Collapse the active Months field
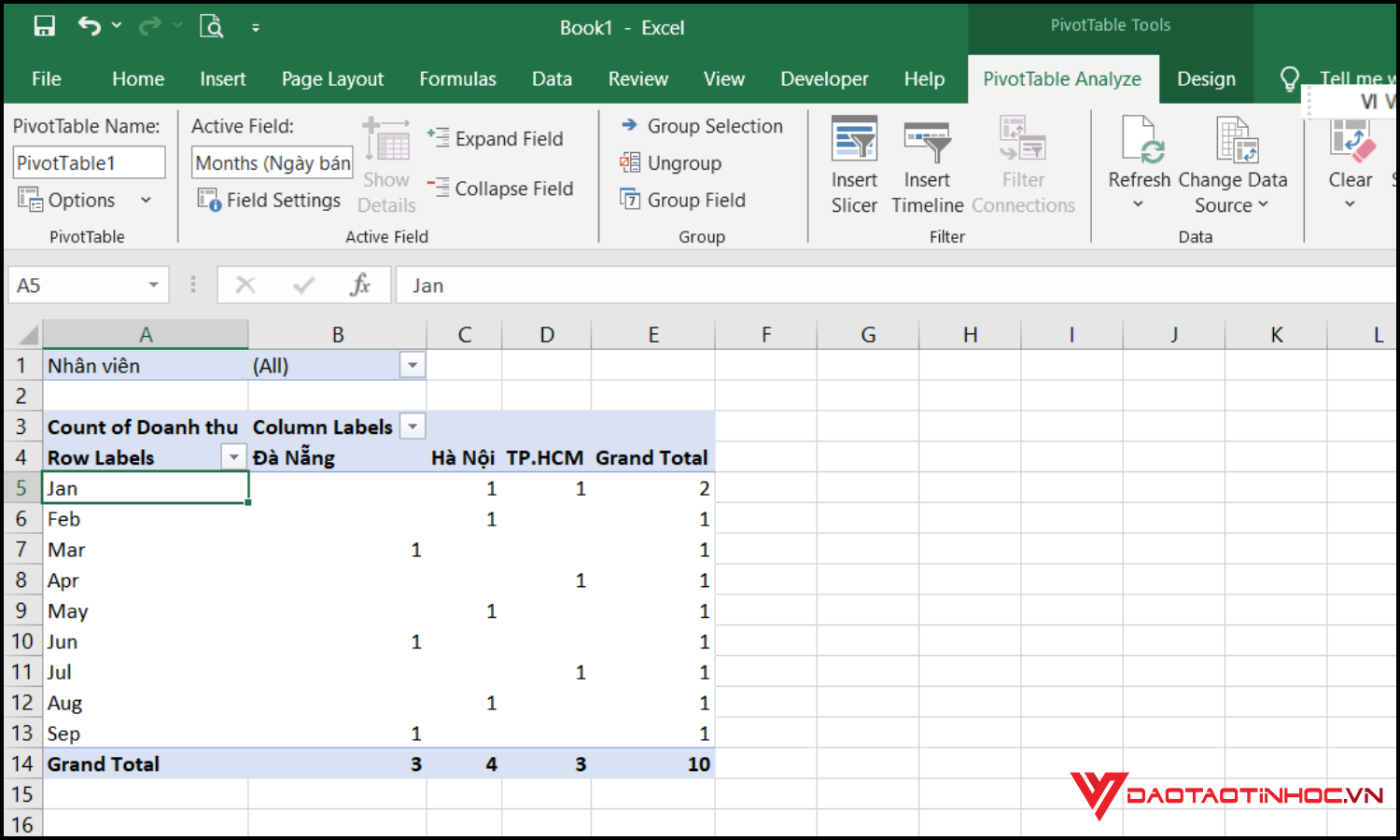Viewport: 1400px width, 840px height. point(501,188)
